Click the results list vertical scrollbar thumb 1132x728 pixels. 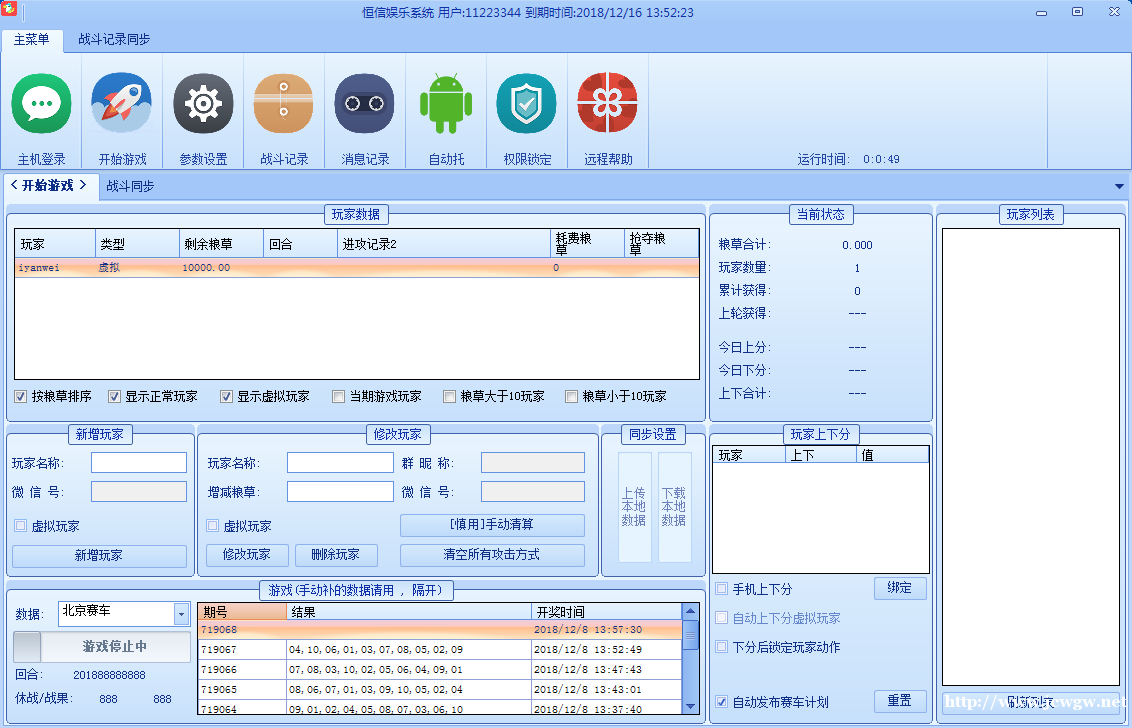pos(690,634)
